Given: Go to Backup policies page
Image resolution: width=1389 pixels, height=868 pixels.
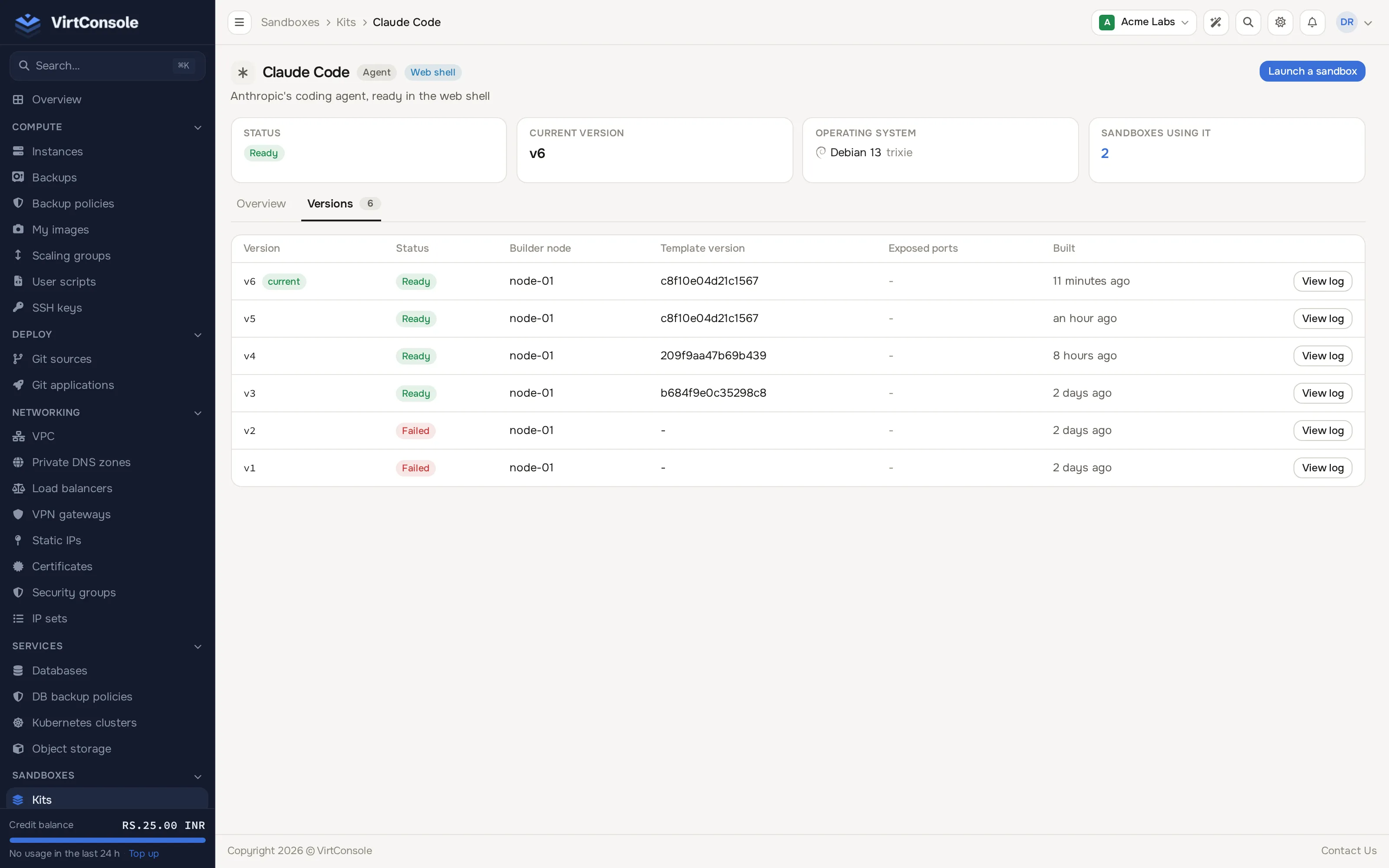Looking at the screenshot, I should (107, 204).
